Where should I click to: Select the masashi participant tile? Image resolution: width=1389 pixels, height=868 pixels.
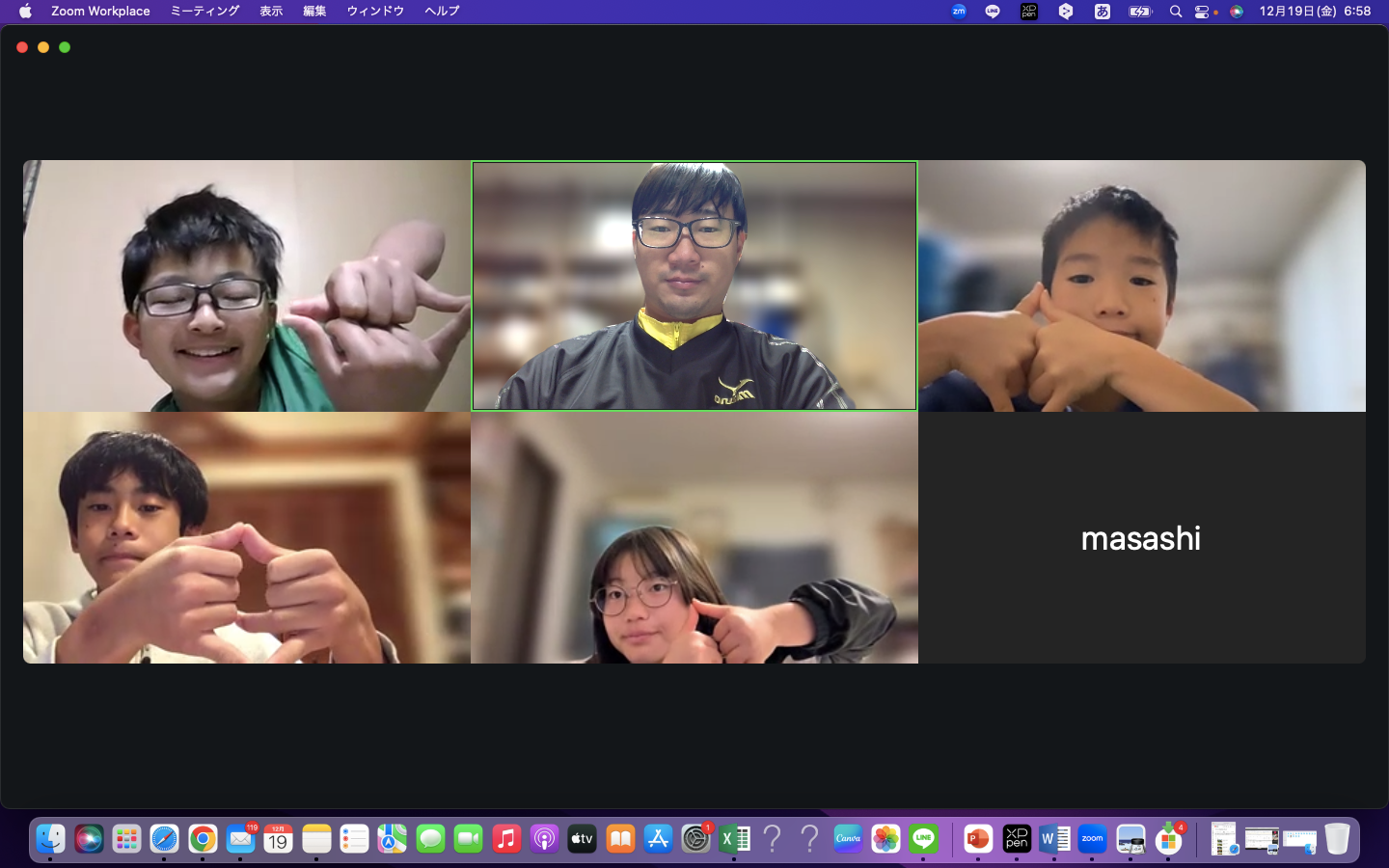click(x=1141, y=538)
